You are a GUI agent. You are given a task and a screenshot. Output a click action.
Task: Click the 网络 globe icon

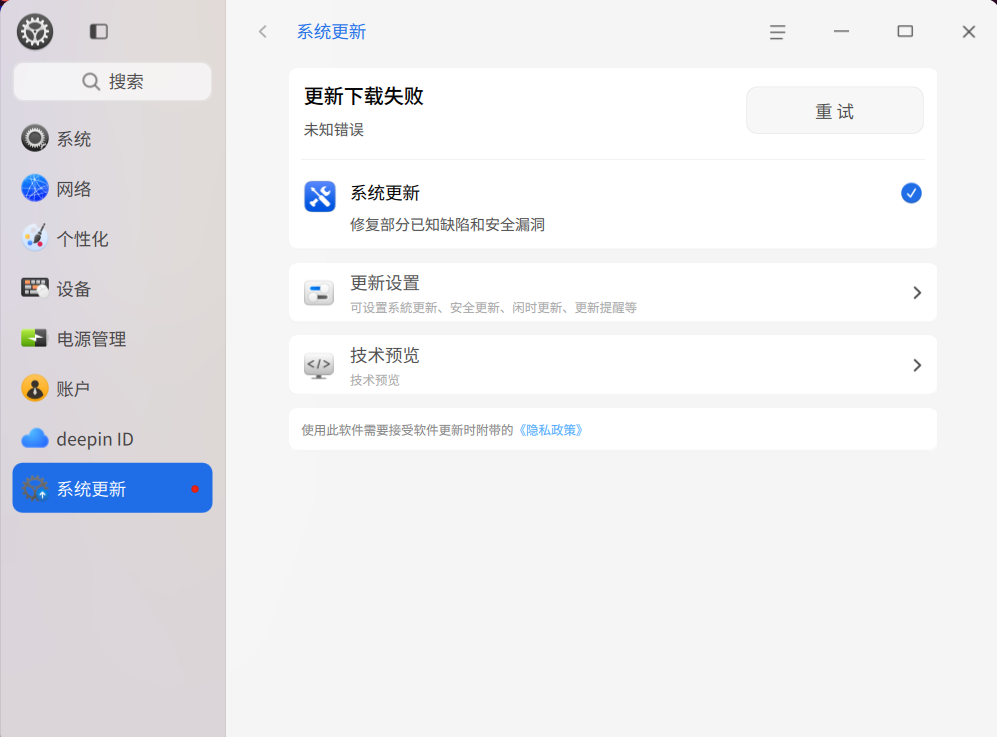pos(34,188)
